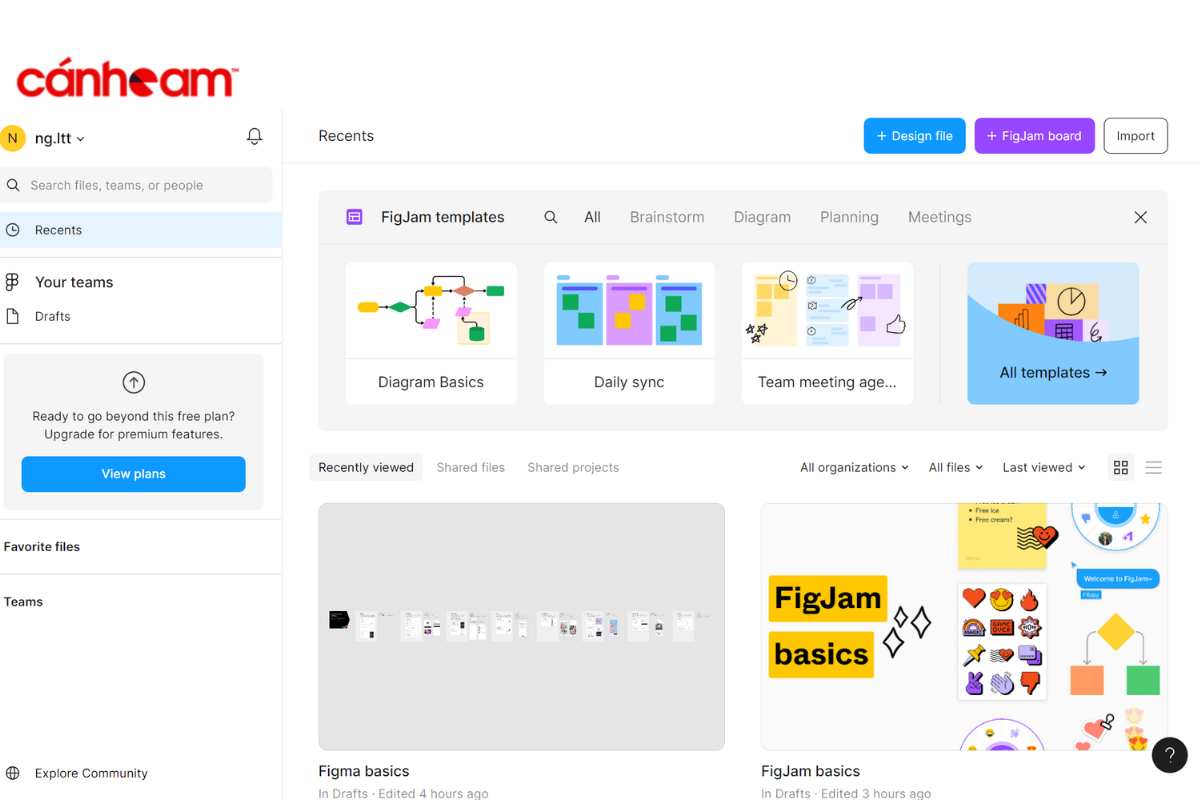This screenshot has width=1200, height=800.
Task: Select Recents in the sidebar
Action: tap(140, 230)
